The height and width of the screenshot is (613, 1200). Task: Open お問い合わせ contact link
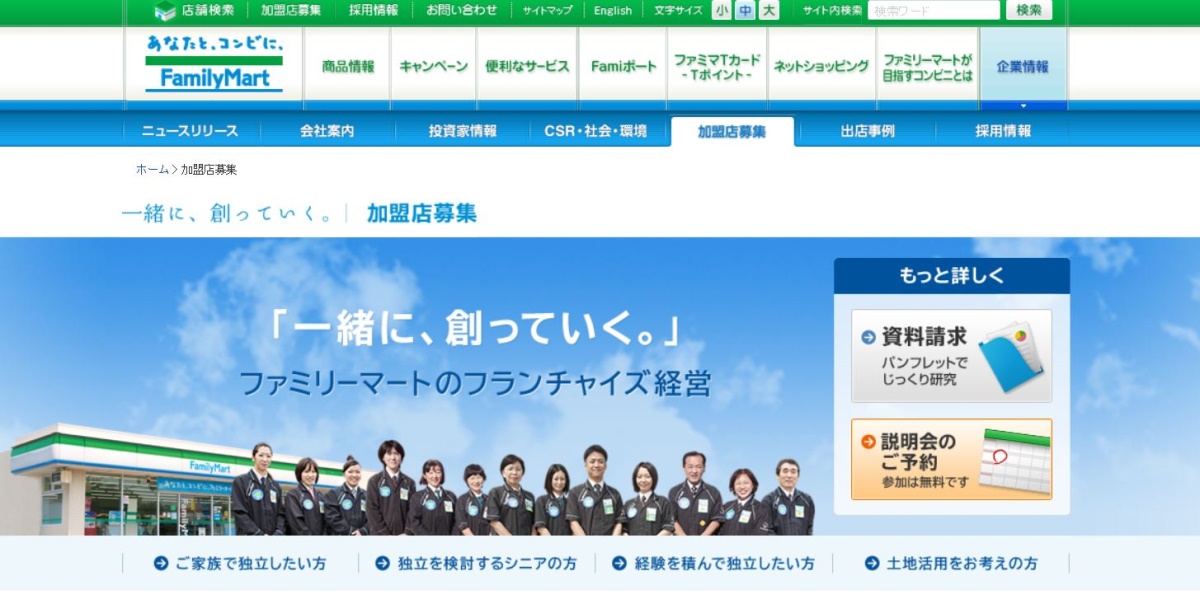461,11
